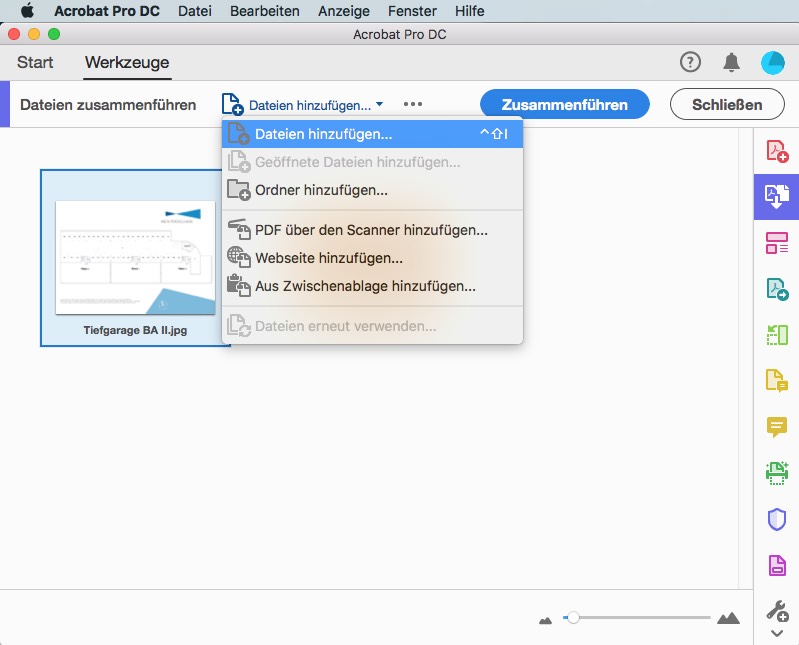Expand the sidebar chevron below the wrench
The image size is (799, 645).
[777, 634]
